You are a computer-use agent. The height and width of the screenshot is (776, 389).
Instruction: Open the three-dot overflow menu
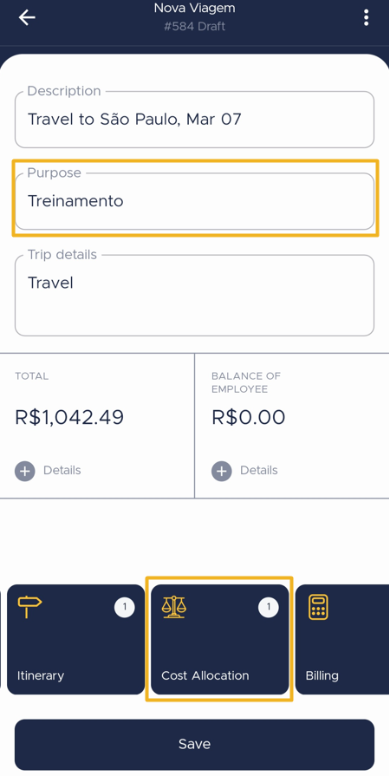click(x=366, y=18)
